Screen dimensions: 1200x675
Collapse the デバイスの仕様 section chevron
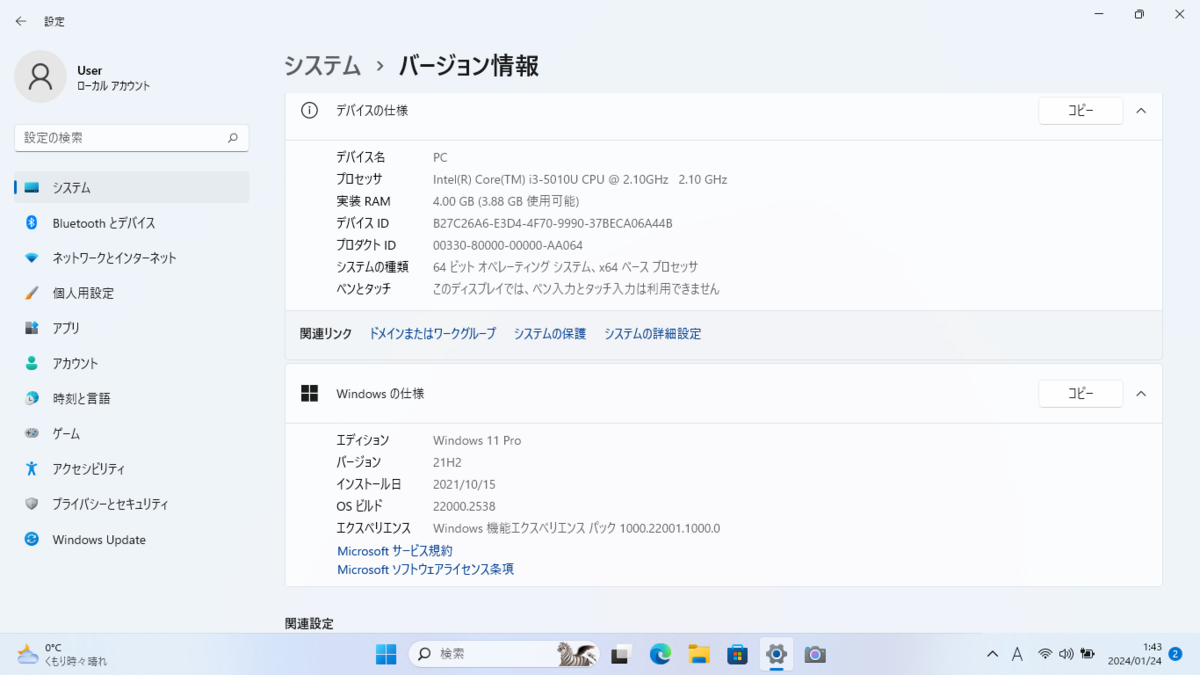[x=1141, y=110]
